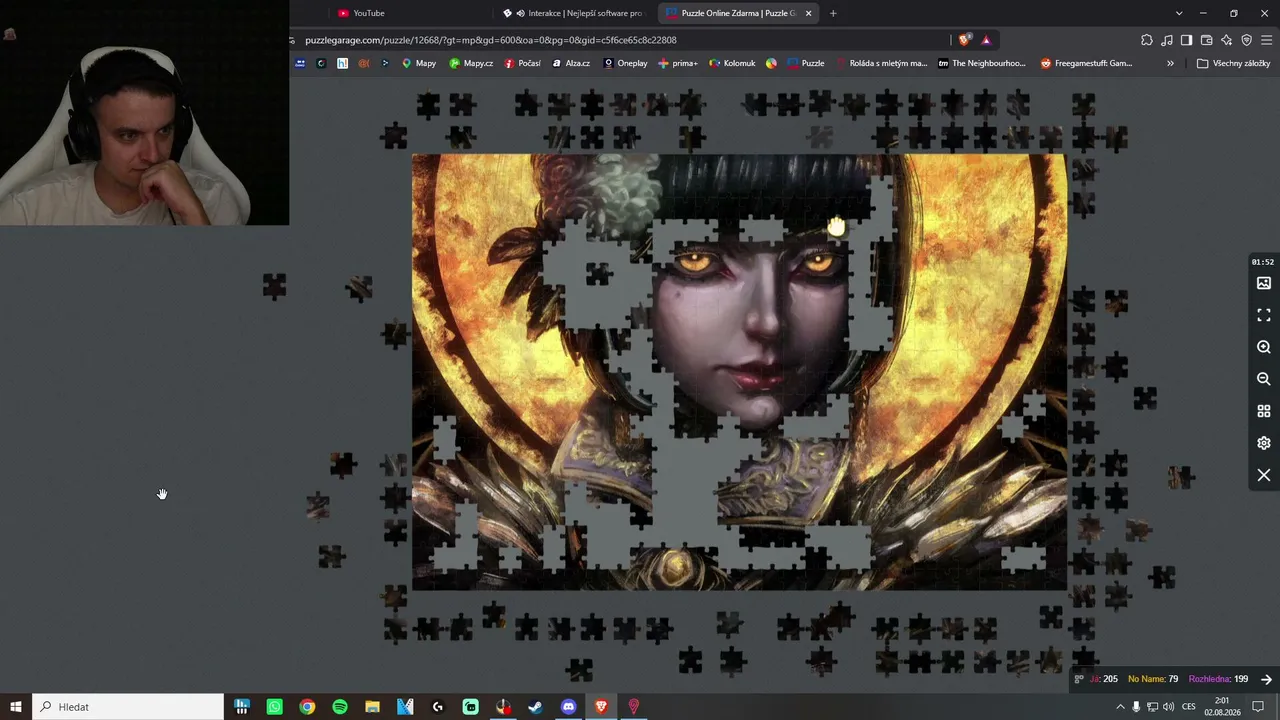
Task: Open Steam from the taskbar
Action: (536, 707)
